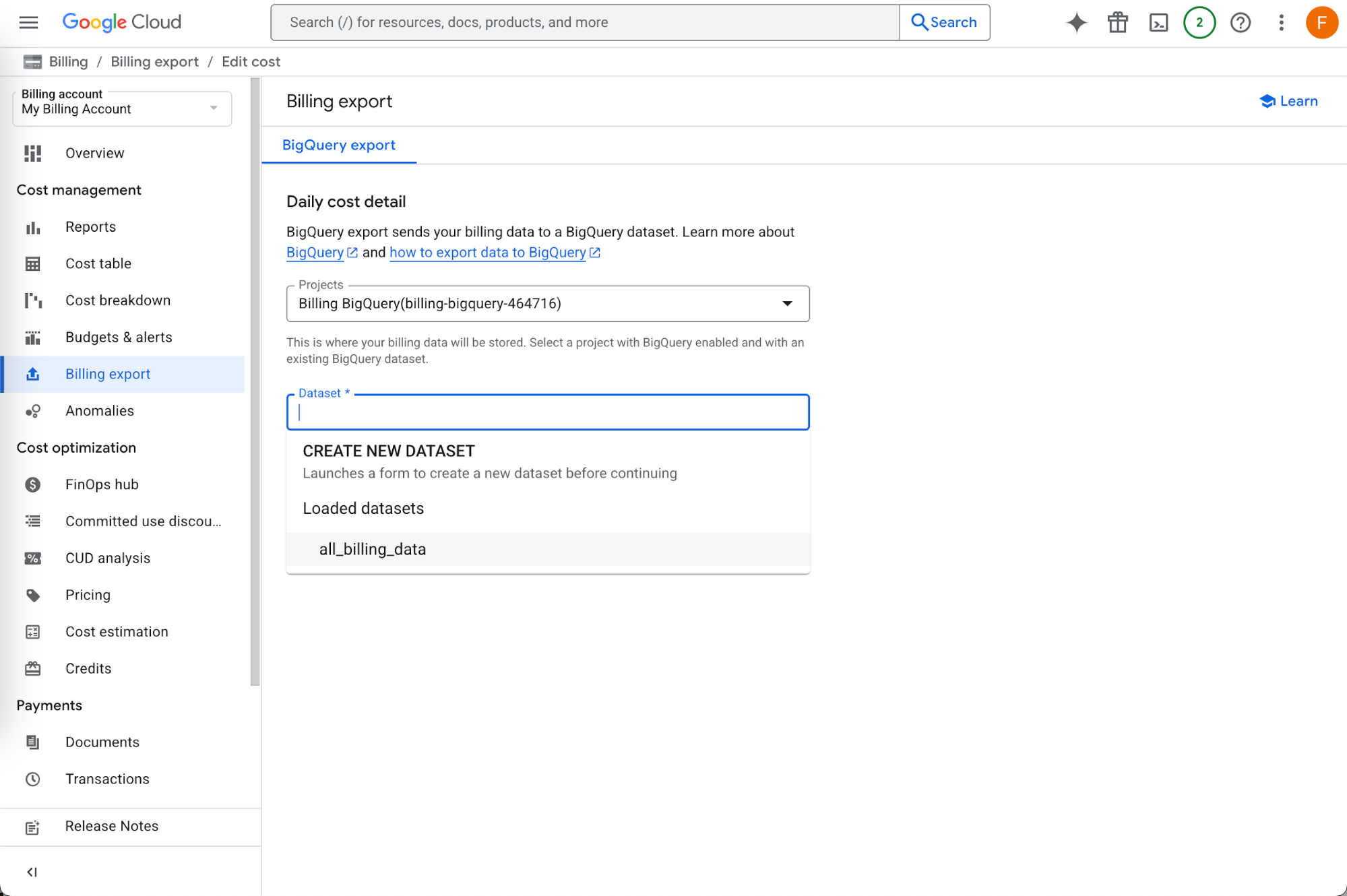The image size is (1347, 896).
Task: Expand the Projects dropdown arrow
Action: pos(787,303)
